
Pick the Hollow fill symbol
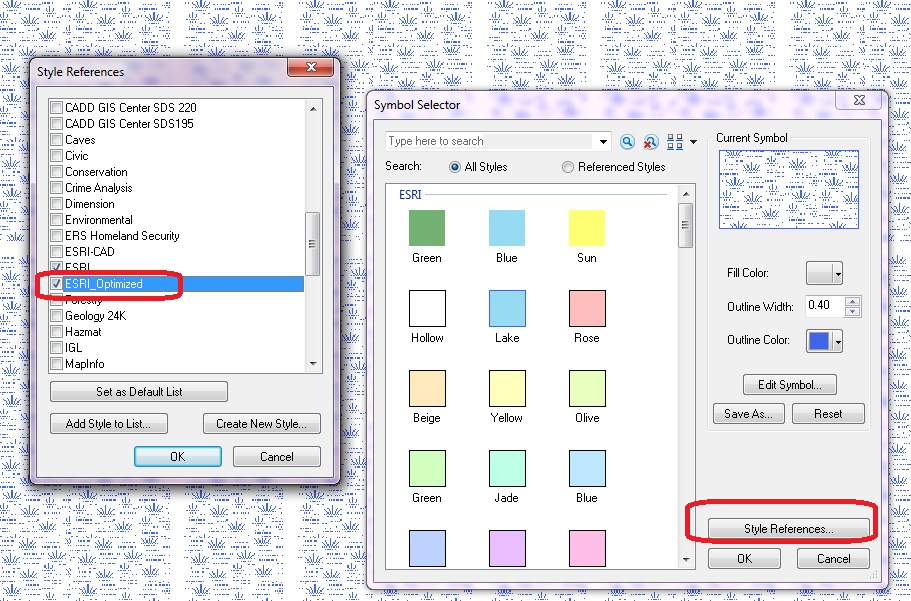[x=427, y=309]
